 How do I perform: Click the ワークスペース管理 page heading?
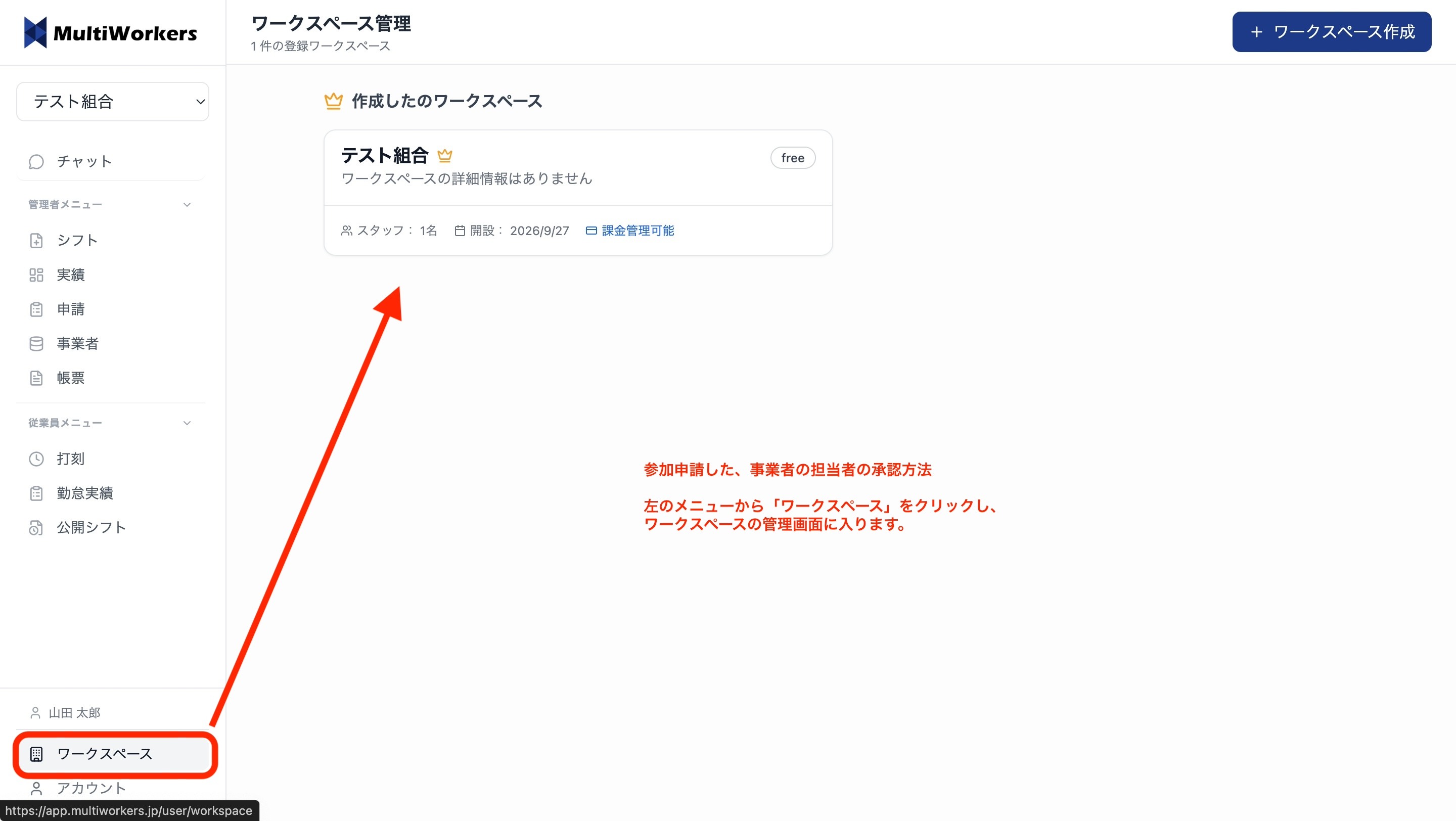(331, 24)
